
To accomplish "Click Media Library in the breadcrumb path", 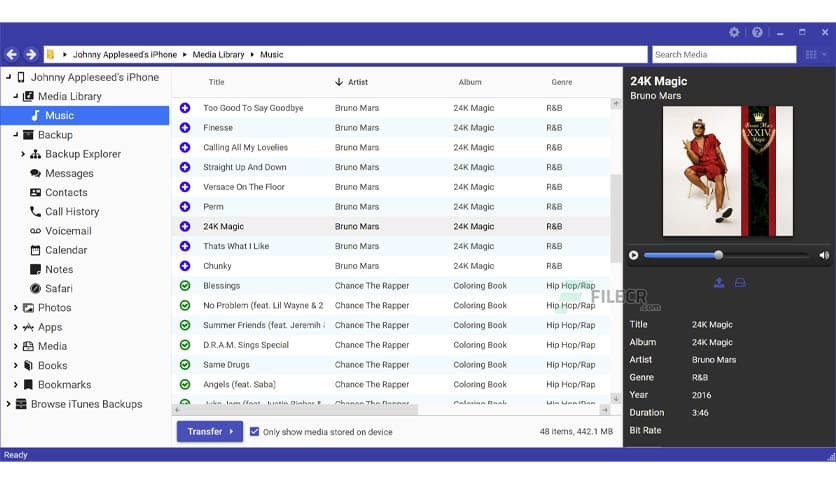I will [218, 54].
